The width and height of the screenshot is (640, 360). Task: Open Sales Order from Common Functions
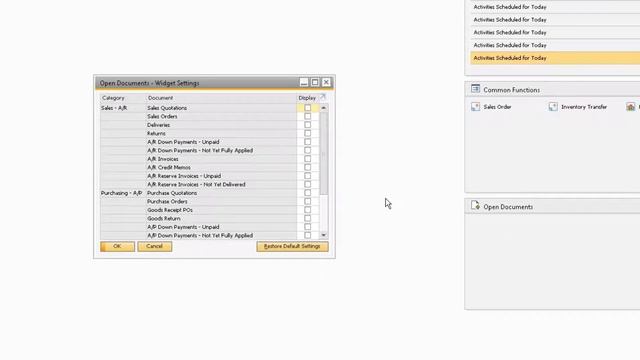pos(491,107)
